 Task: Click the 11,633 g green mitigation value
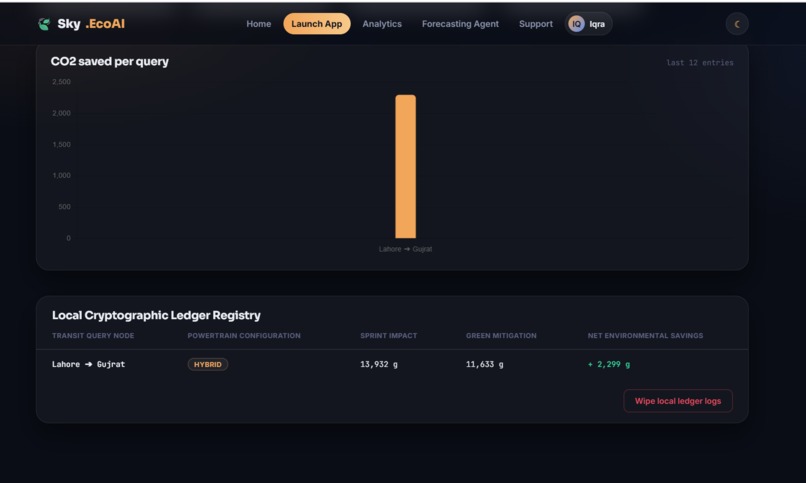[485, 364]
